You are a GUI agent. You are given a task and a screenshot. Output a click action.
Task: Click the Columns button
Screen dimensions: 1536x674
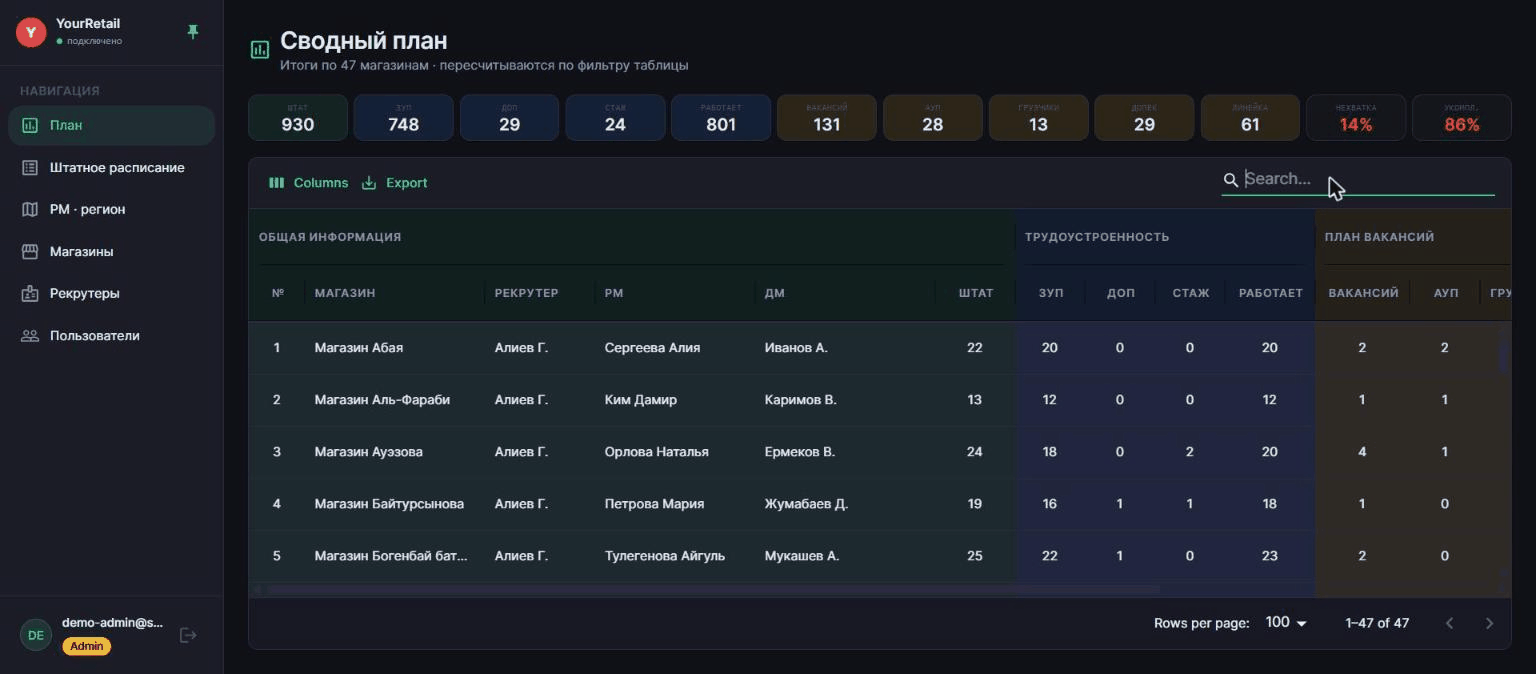(x=308, y=183)
